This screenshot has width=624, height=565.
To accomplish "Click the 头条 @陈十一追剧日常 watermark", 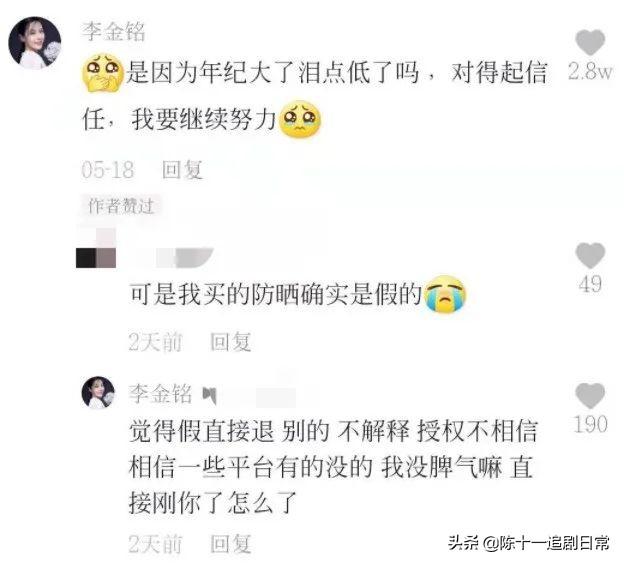I will pos(529,542).
